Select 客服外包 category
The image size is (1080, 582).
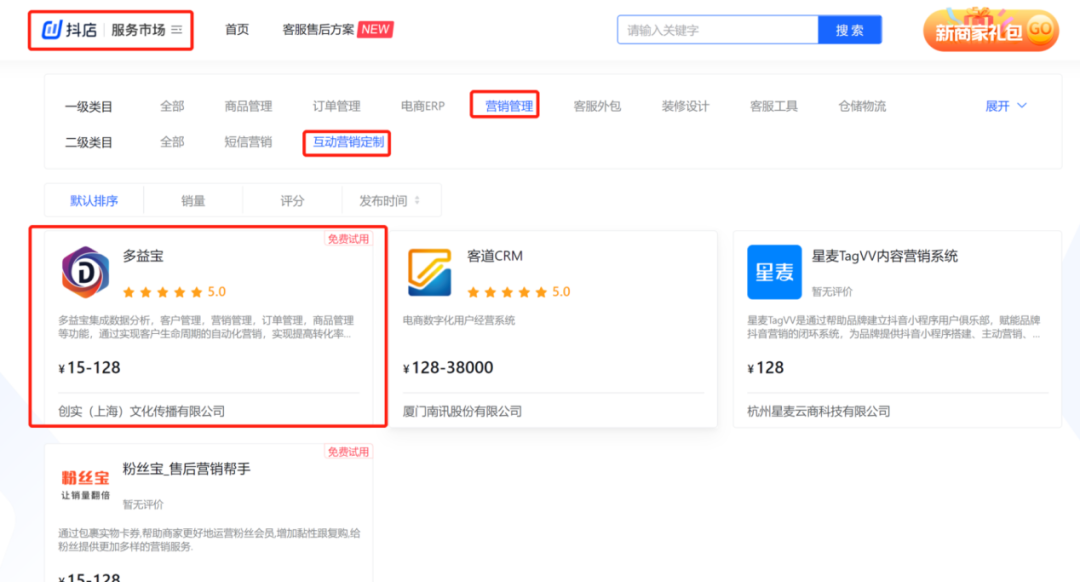(597, 106)
